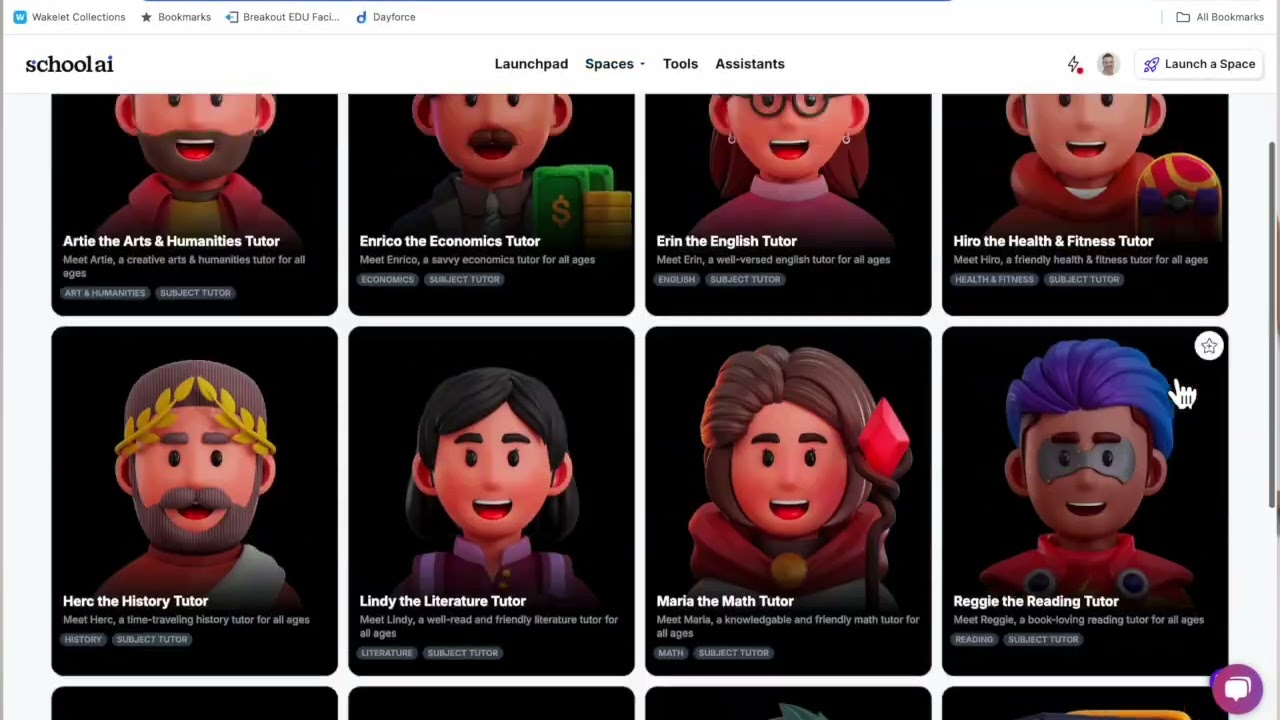Favorite Reggie the Reading Tutor with star
Image resolution: width=1280 pixels, height=720 pixels.
pos(1209,346)
